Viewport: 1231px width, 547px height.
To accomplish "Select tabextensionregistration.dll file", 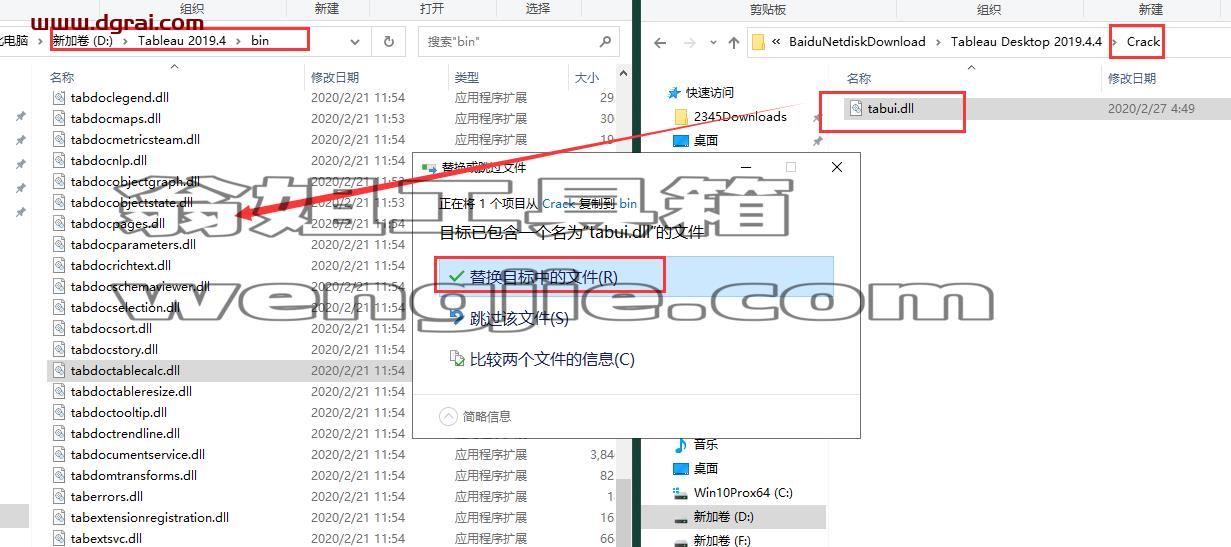I will click(150, 518).
